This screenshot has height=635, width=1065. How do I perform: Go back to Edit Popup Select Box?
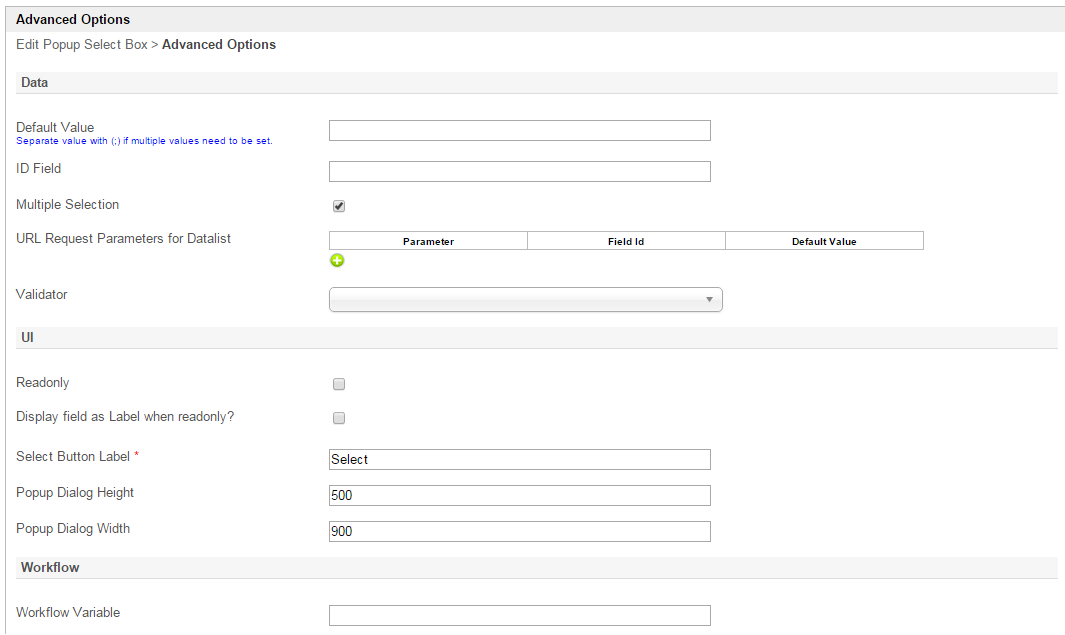click(81, 45)
